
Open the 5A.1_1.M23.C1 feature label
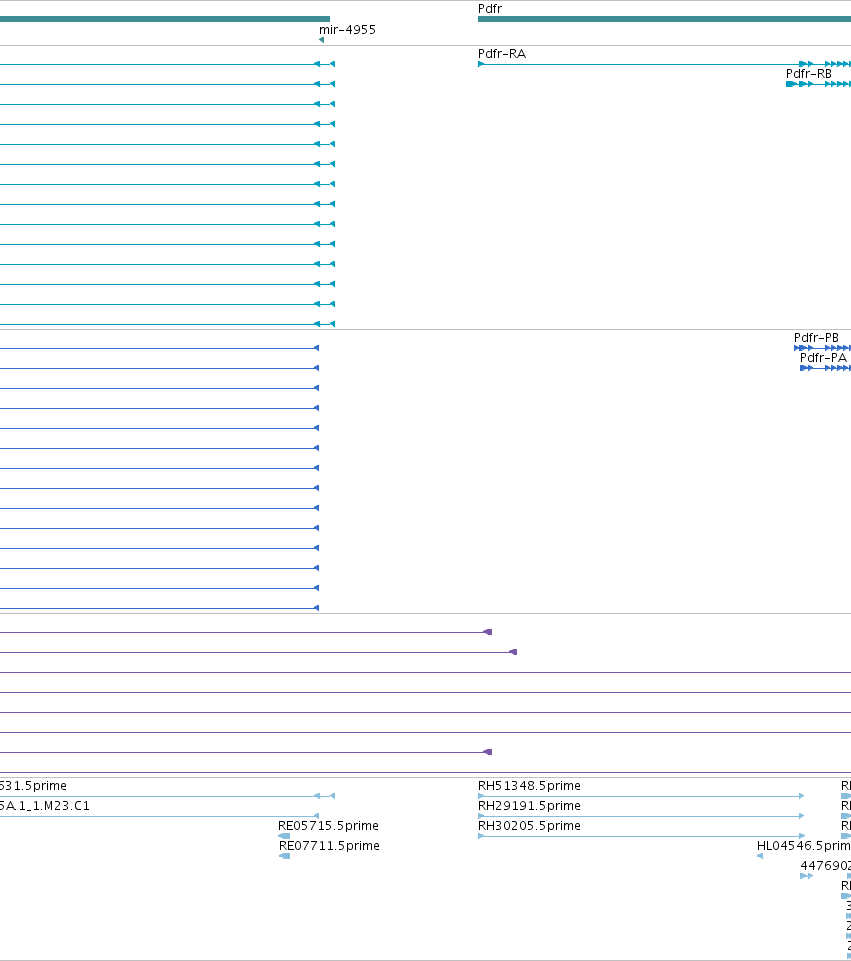coord(45,805)
